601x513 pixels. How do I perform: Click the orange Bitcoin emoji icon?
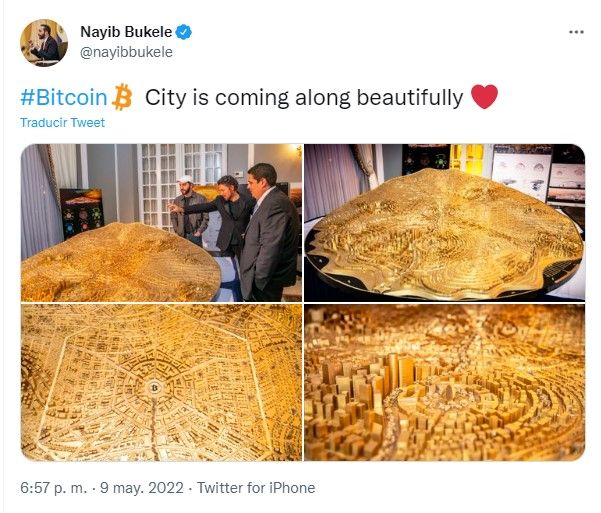click(122, 97)
